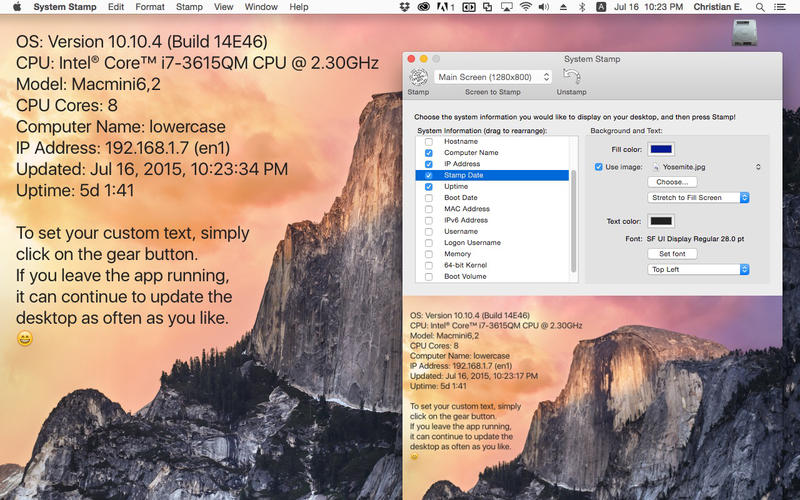Toggle the Use image checkbox
The height and width of the screenshot is (500, 800).
click(x=599, y=167)
